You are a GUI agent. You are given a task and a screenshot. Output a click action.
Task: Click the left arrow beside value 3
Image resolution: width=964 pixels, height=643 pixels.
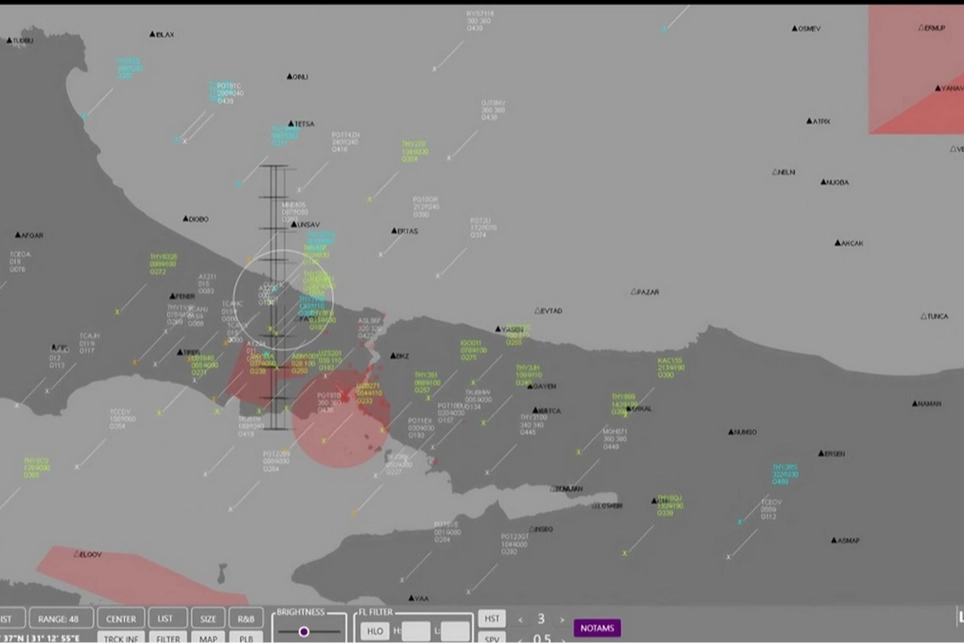(x=520, y=620)
